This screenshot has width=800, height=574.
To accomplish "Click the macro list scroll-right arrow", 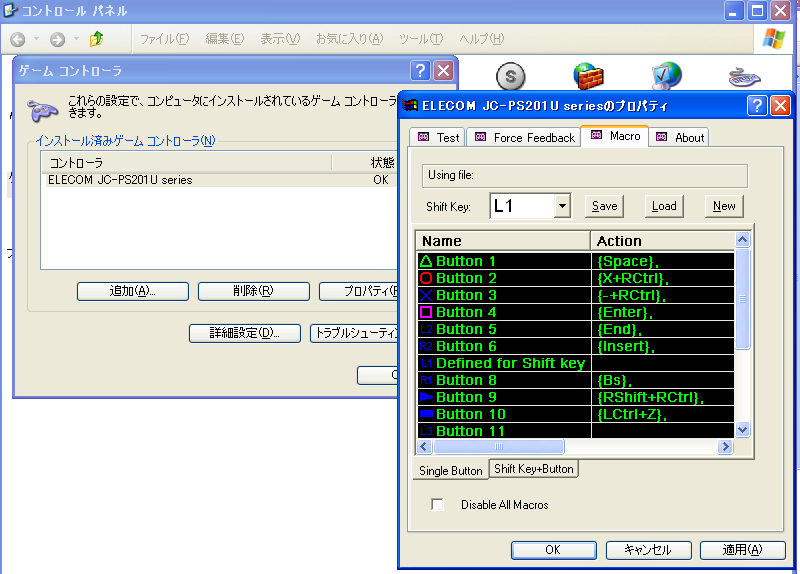I will 725,446.
